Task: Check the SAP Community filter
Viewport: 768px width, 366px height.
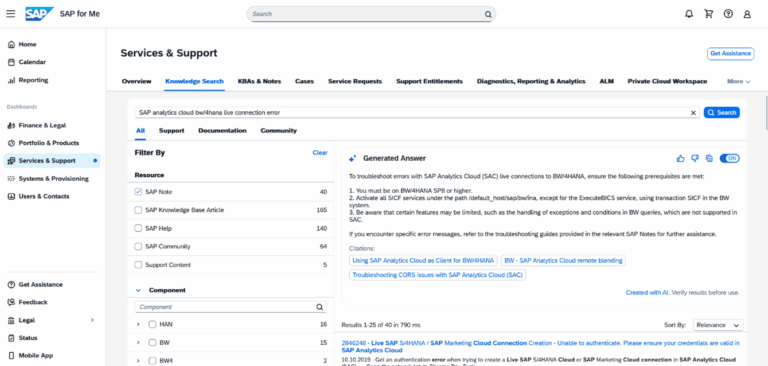Action: [x=138, y=246]
